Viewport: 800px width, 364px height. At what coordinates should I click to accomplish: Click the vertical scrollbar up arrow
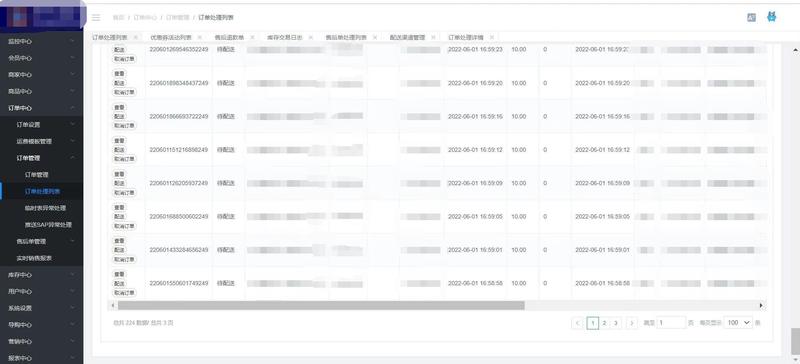click(795, 50)
